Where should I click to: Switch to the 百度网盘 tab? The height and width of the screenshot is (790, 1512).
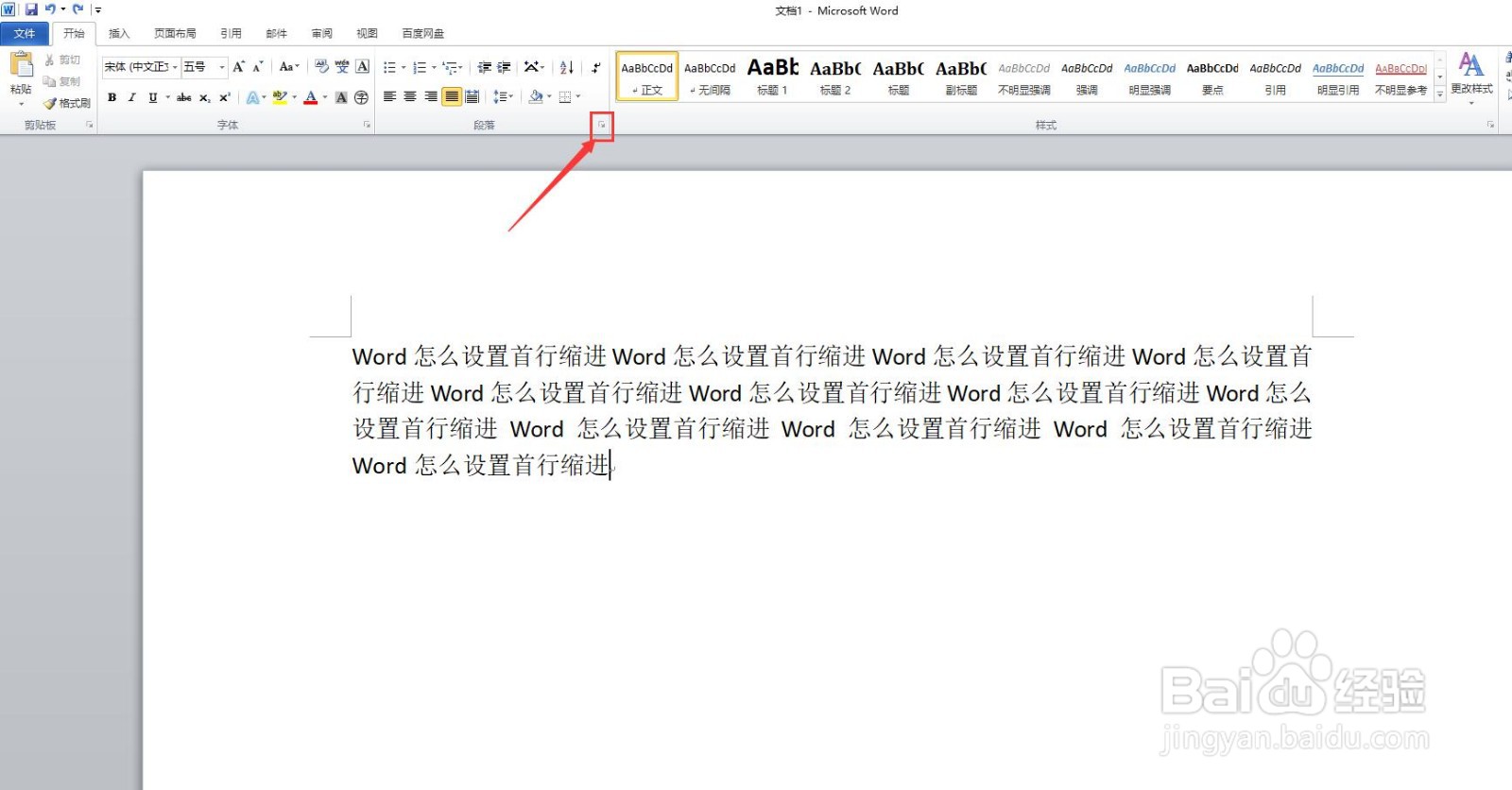pos(422,33)
